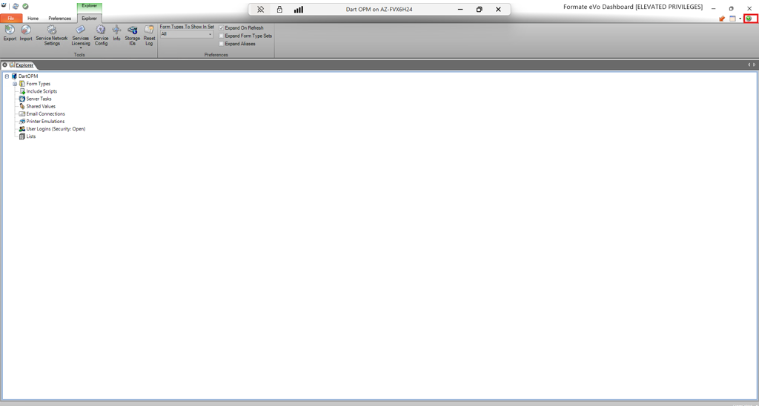
Task: Click the unpin icon on the remote session bar
Action: [260, 9]
